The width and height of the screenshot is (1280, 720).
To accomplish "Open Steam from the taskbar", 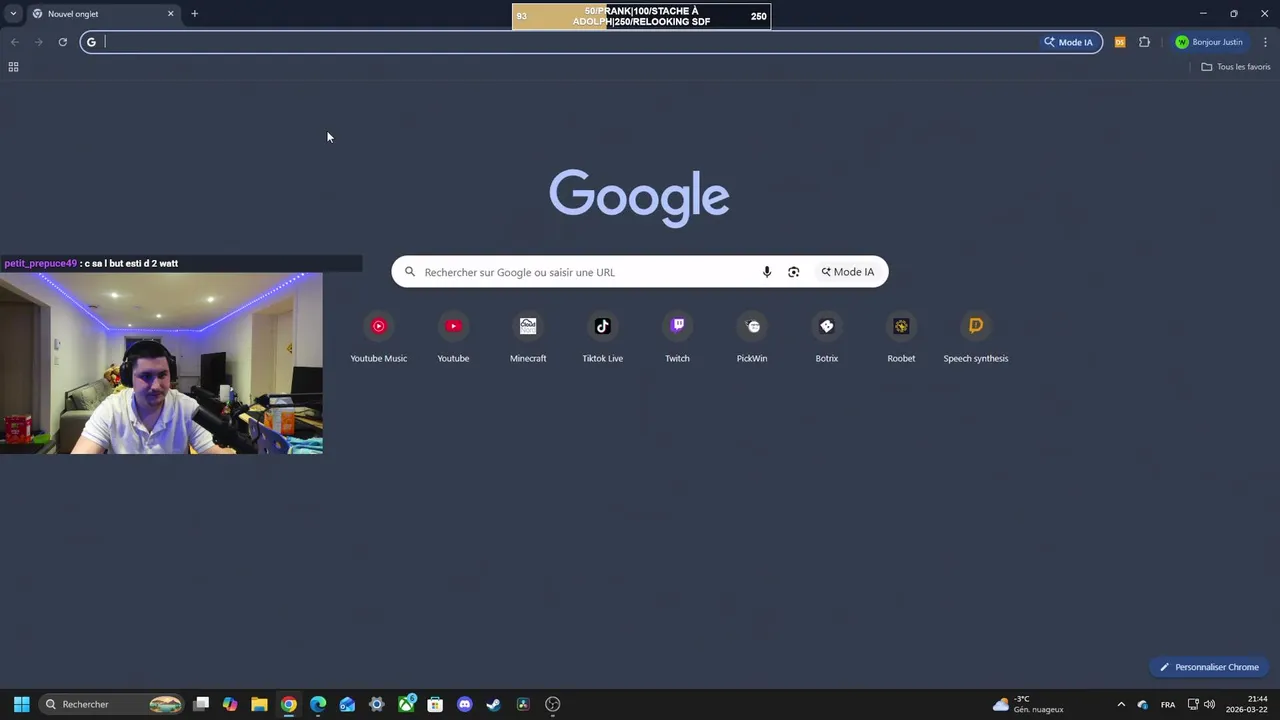I will (493, 704).
